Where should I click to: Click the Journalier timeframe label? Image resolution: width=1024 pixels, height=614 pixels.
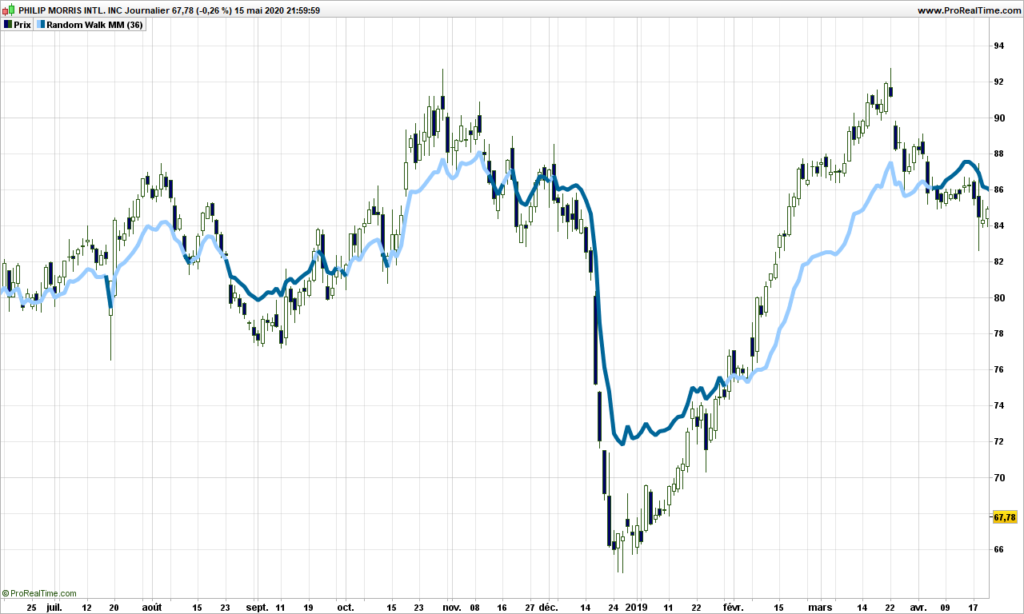(x=148, y=10)
